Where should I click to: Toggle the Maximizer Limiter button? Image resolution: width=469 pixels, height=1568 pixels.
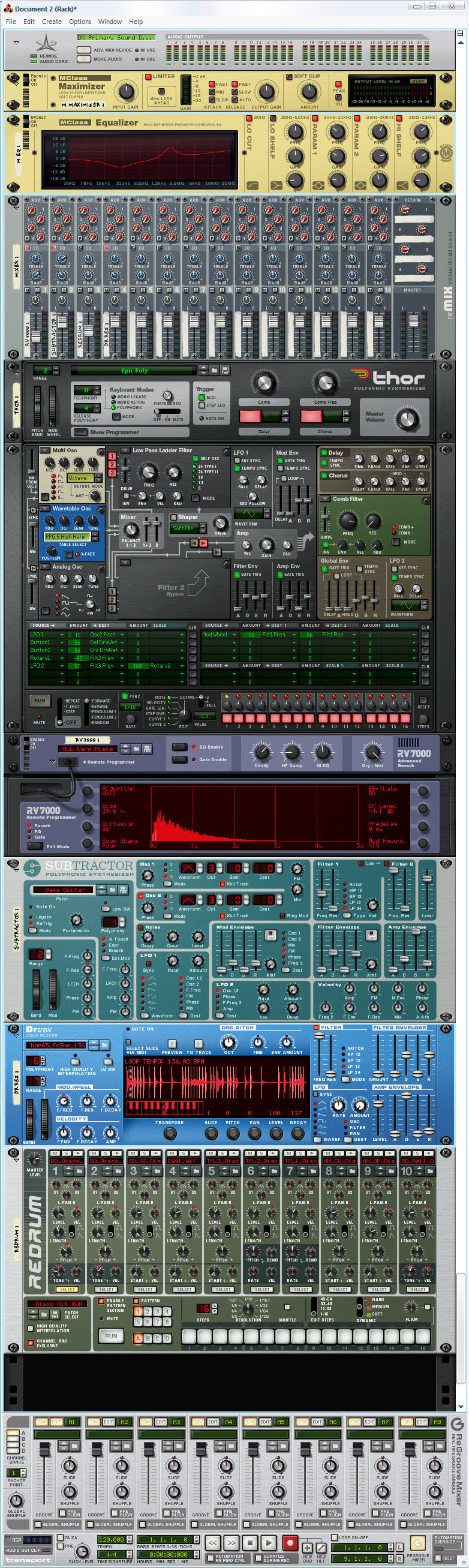coord(148,77)
